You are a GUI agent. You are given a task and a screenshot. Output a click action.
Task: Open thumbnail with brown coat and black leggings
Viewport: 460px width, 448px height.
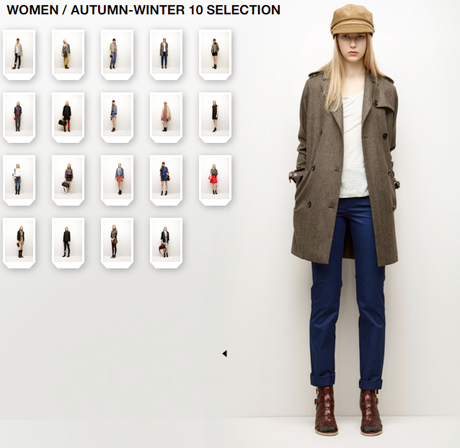tap(117, 243)
